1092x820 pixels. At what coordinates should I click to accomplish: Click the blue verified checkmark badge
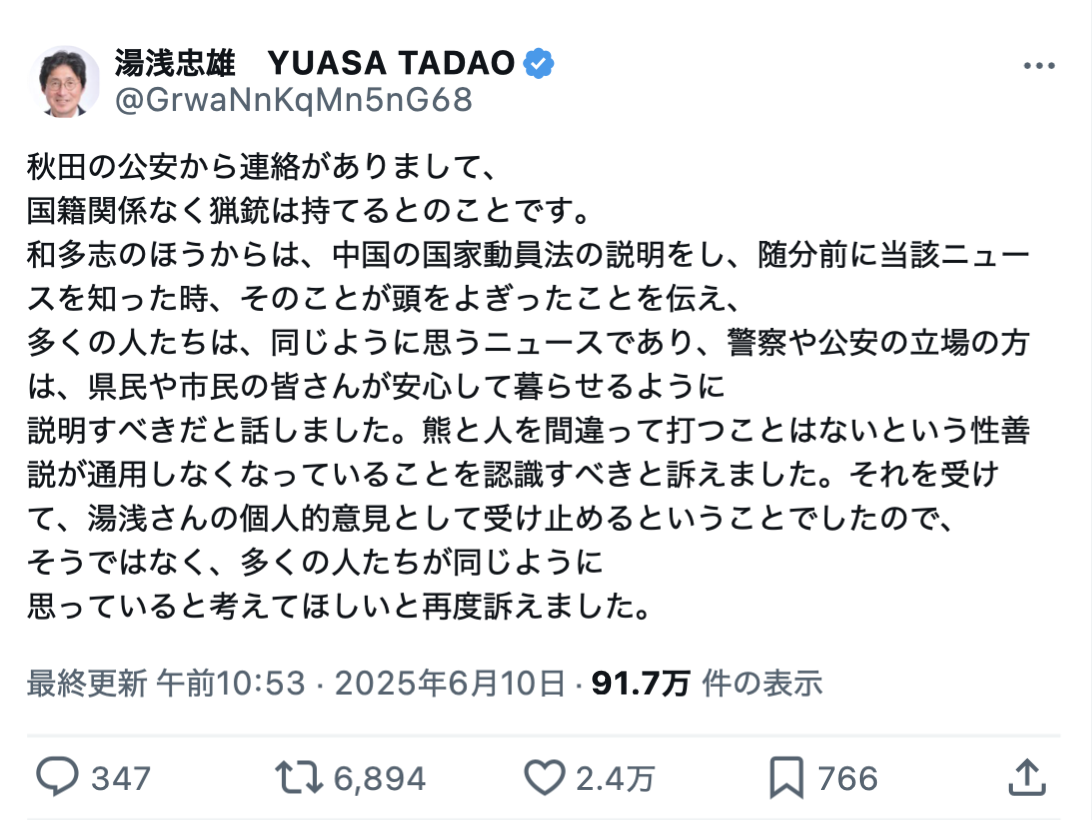[x=538, y=63]
